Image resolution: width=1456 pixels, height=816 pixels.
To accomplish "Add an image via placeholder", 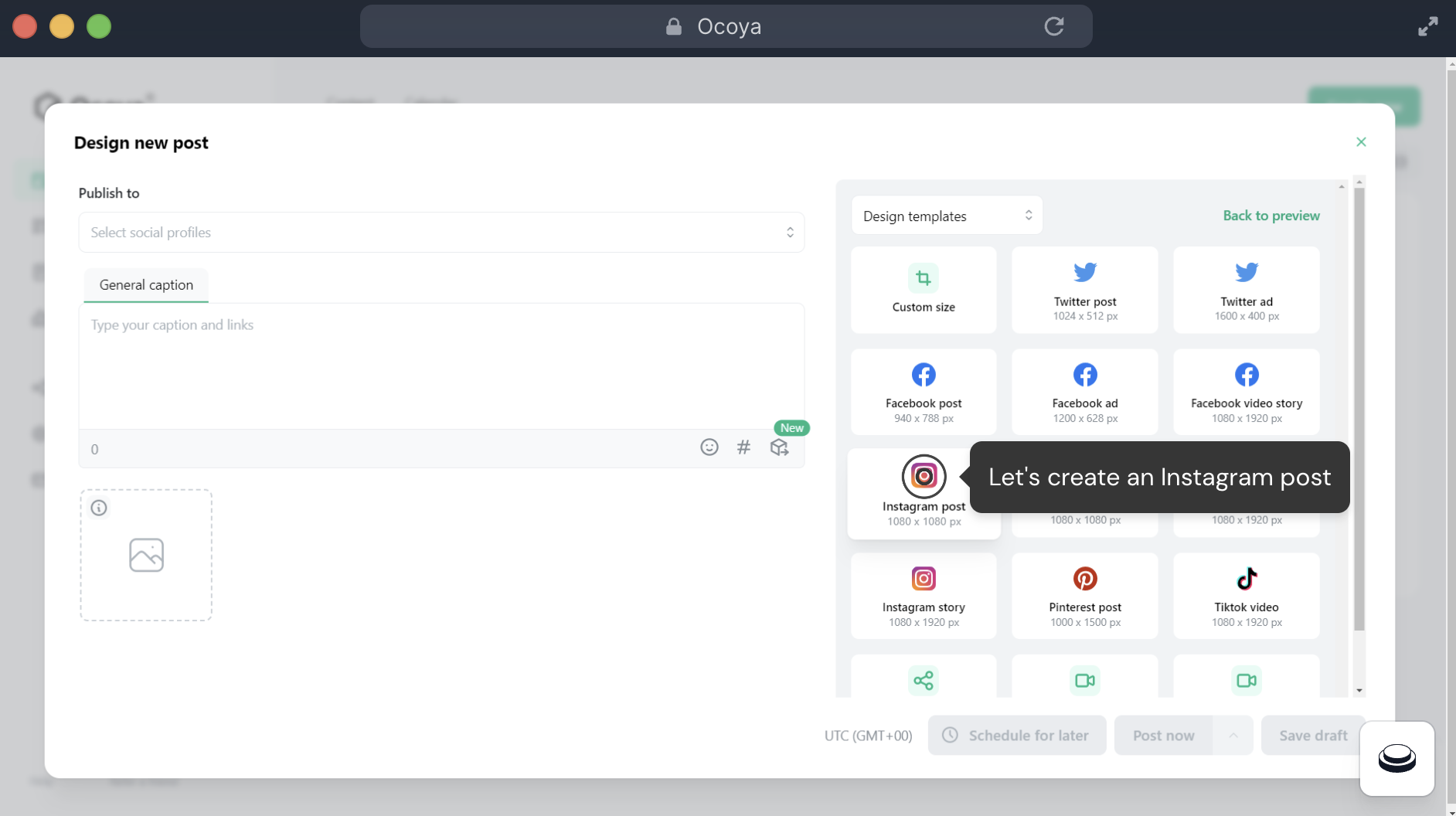I will (x=146, y=555).
